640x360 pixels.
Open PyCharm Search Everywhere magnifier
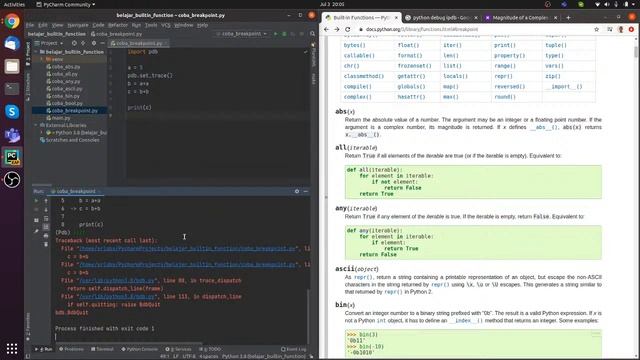(313, 34)
